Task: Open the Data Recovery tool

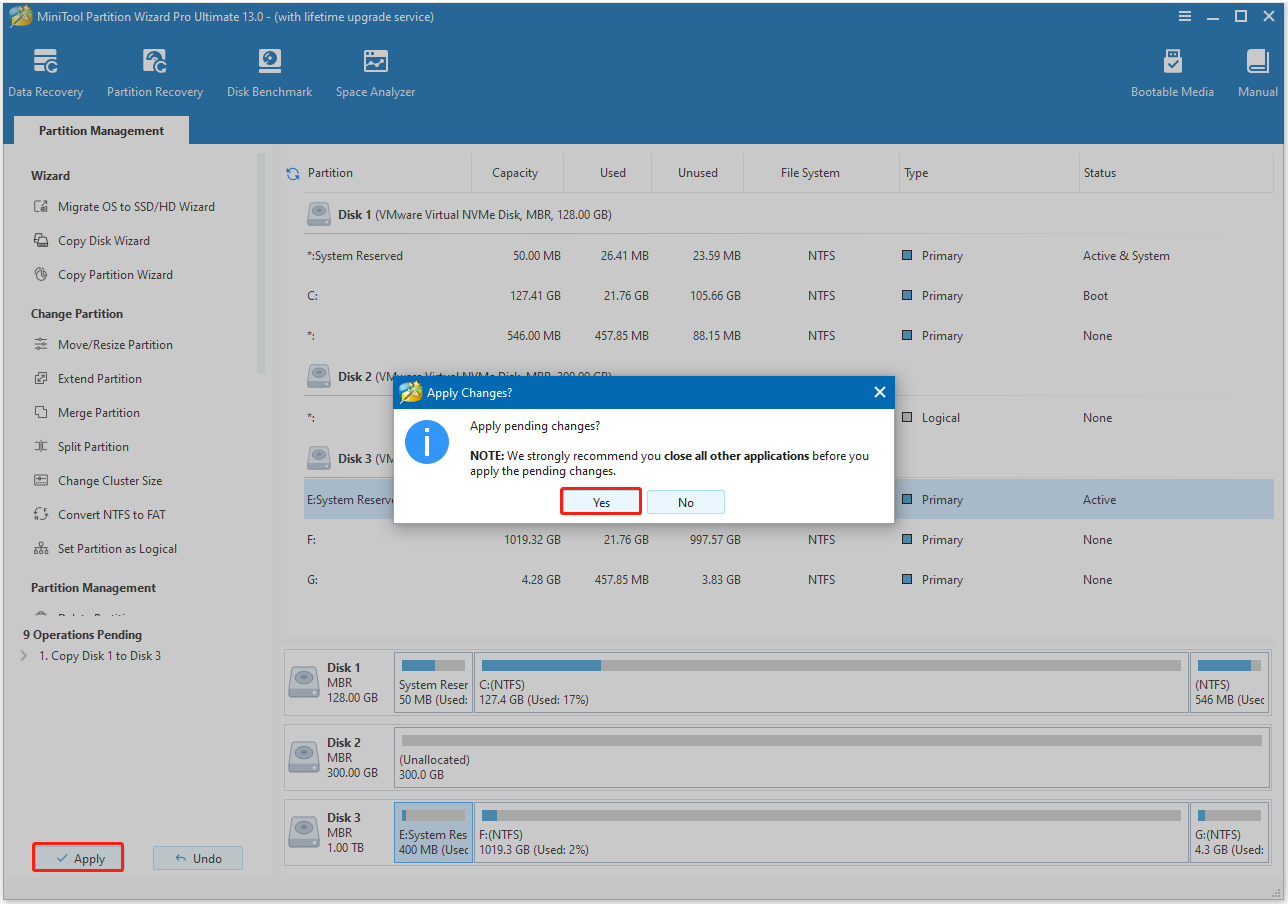Action: click(46, 70)
